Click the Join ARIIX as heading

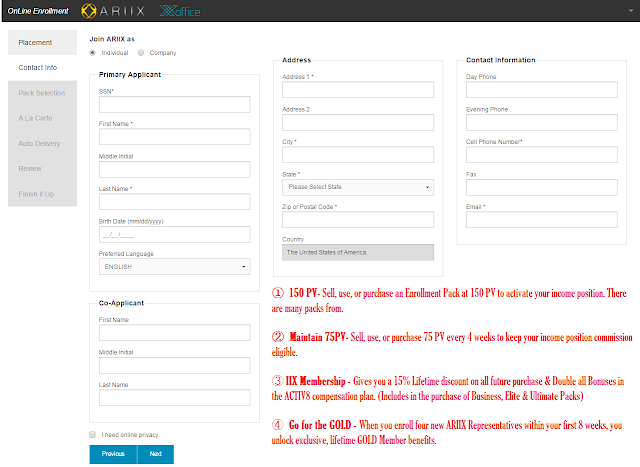tap(112, 39)
